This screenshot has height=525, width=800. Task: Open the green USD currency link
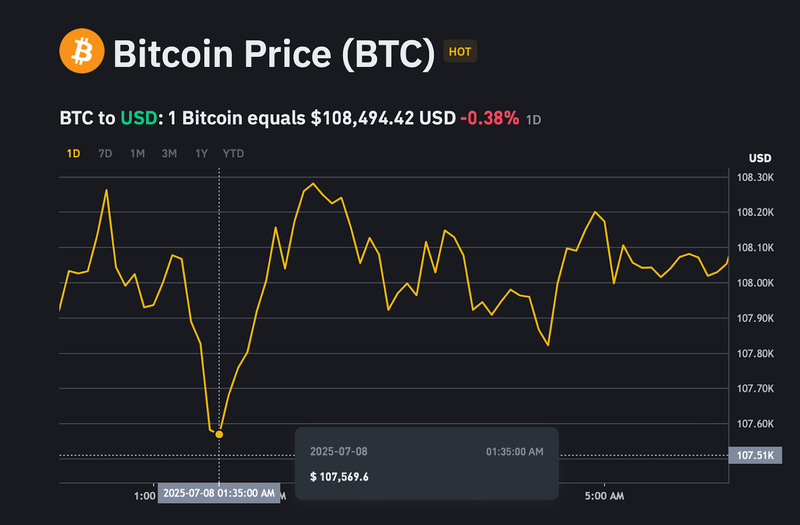click(139, 118)
